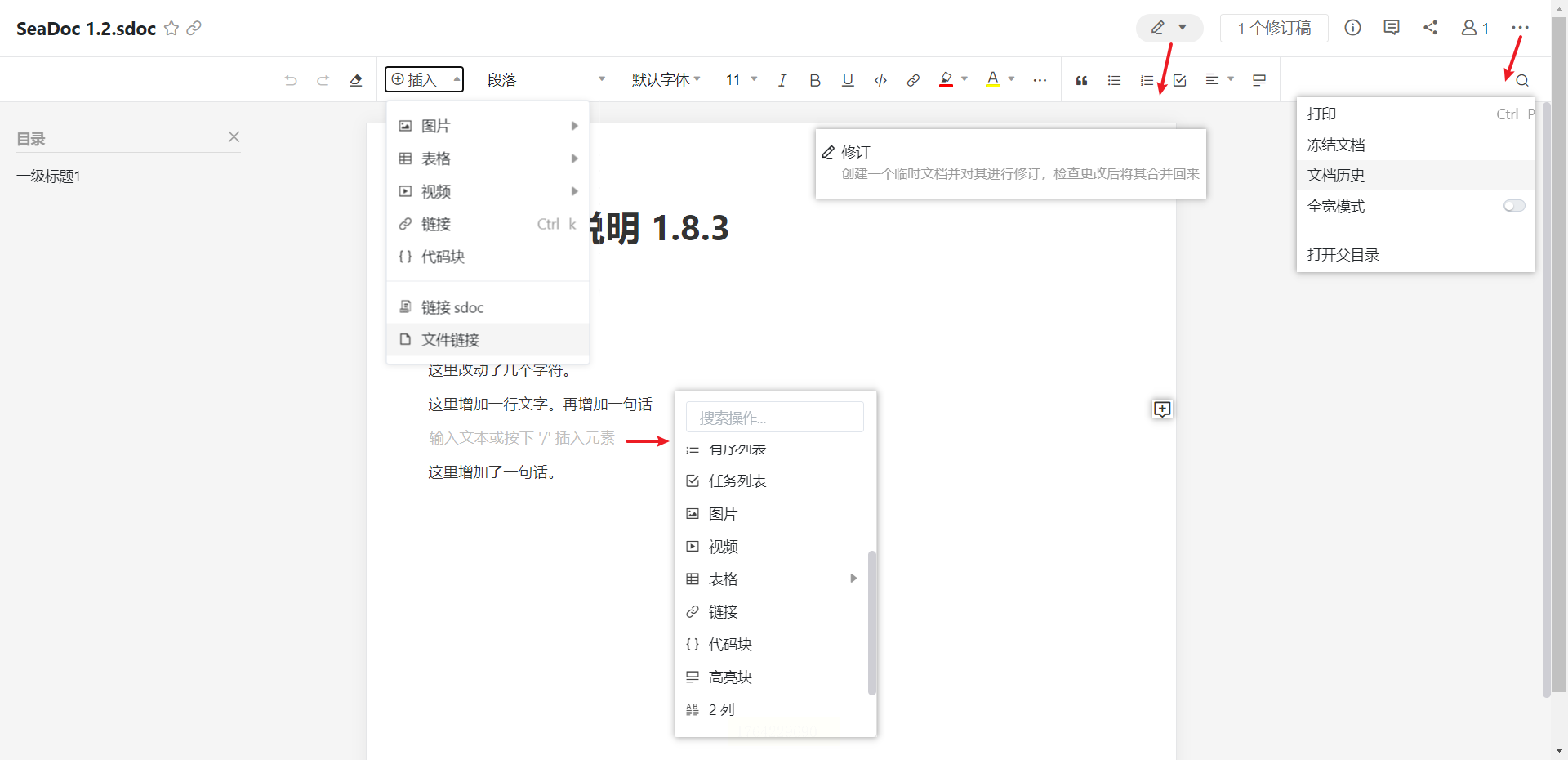The image size is (1568, 760).
Task: Click the search operations input field
Action: pos(774,418)
